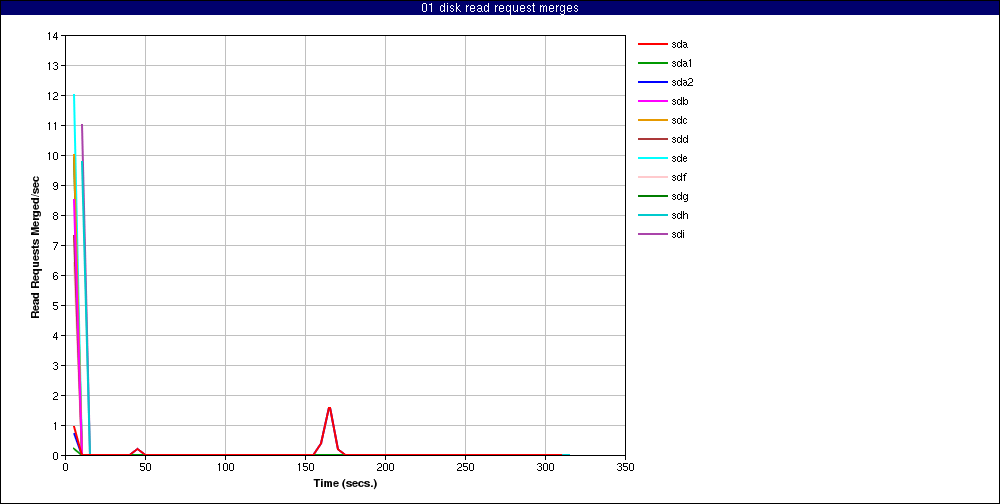Screen dimensions: 1000x504
Task: Select the sde legend label
Action: click(680, 158)
